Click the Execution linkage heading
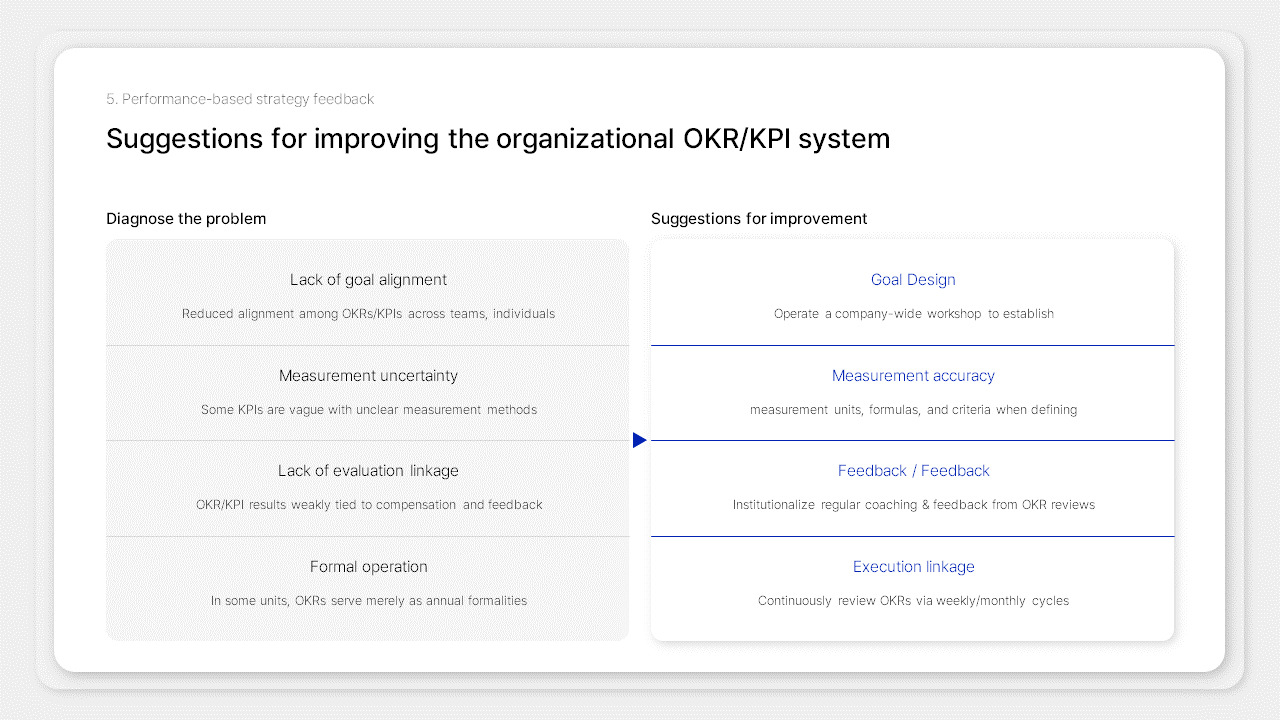 913,566
